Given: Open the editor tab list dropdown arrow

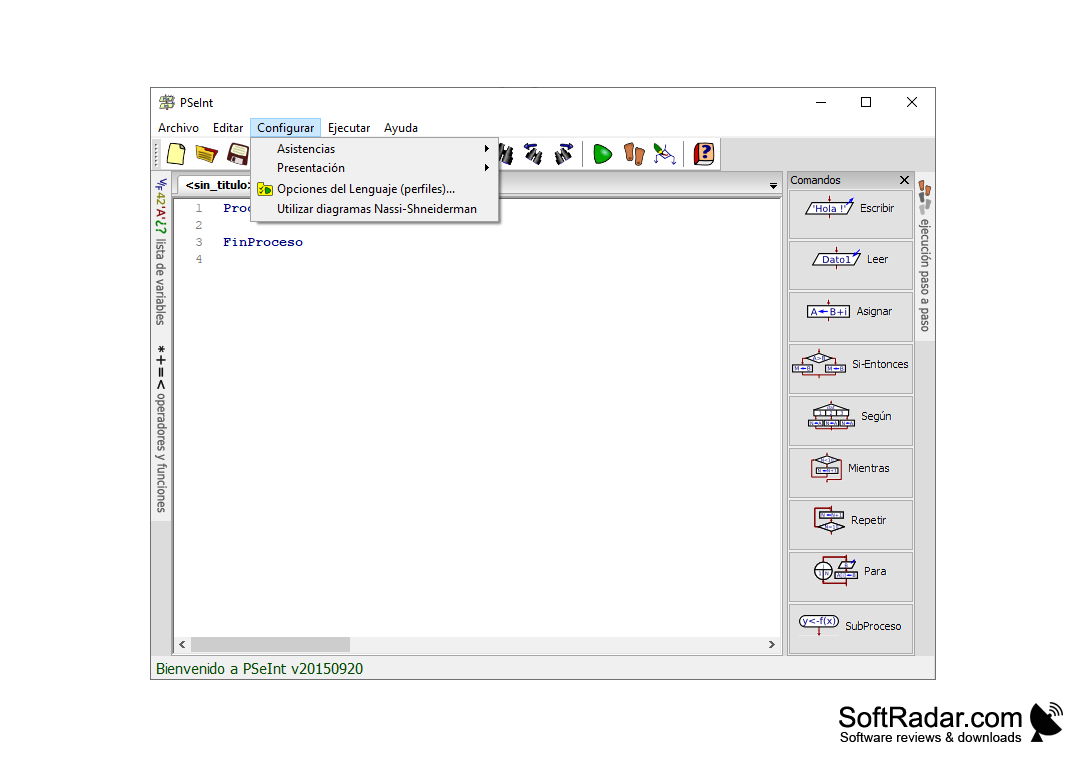Looking at the screenshot, I should (772, 185).
